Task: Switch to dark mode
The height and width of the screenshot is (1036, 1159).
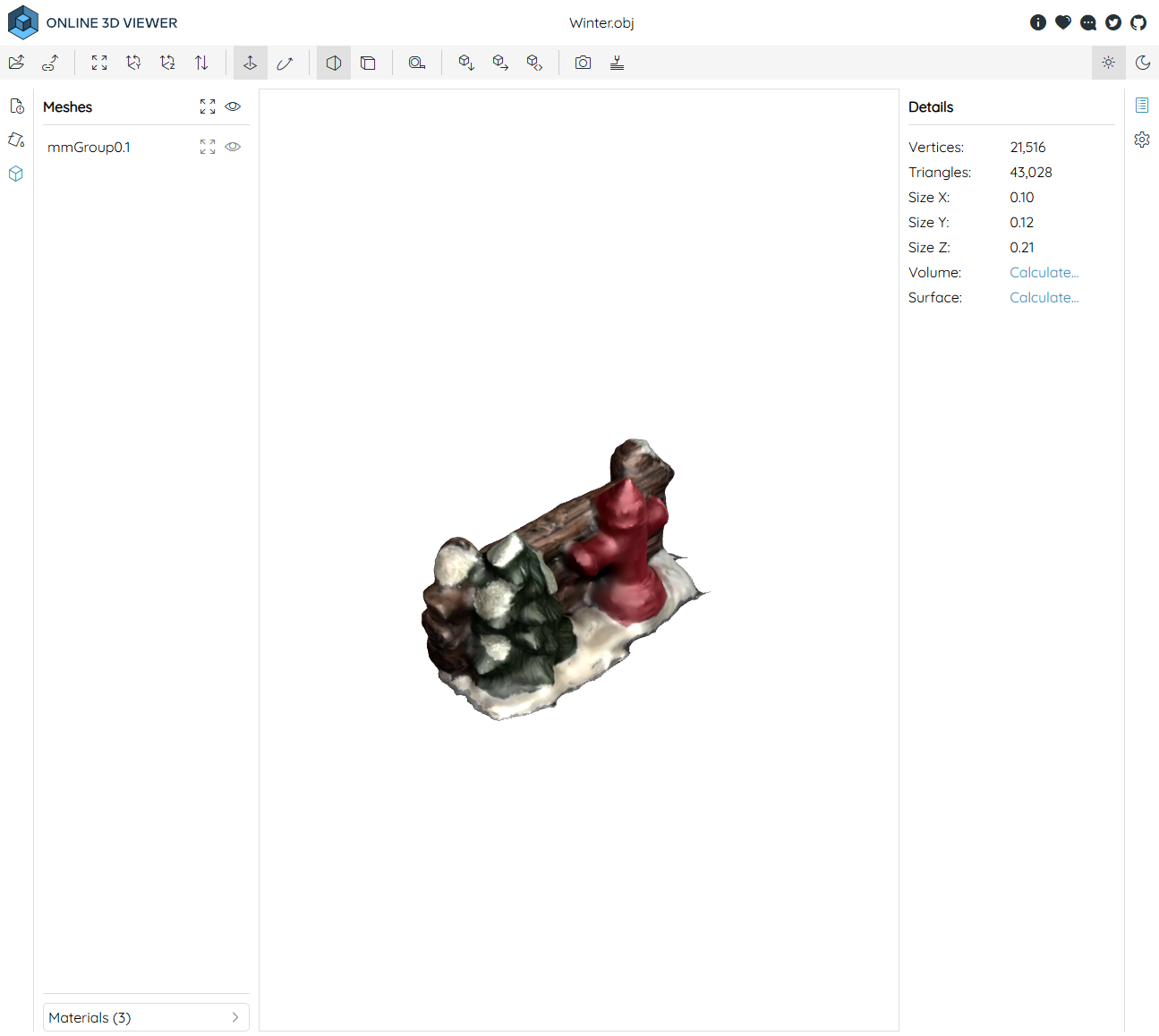Action: click(1142, 63)
